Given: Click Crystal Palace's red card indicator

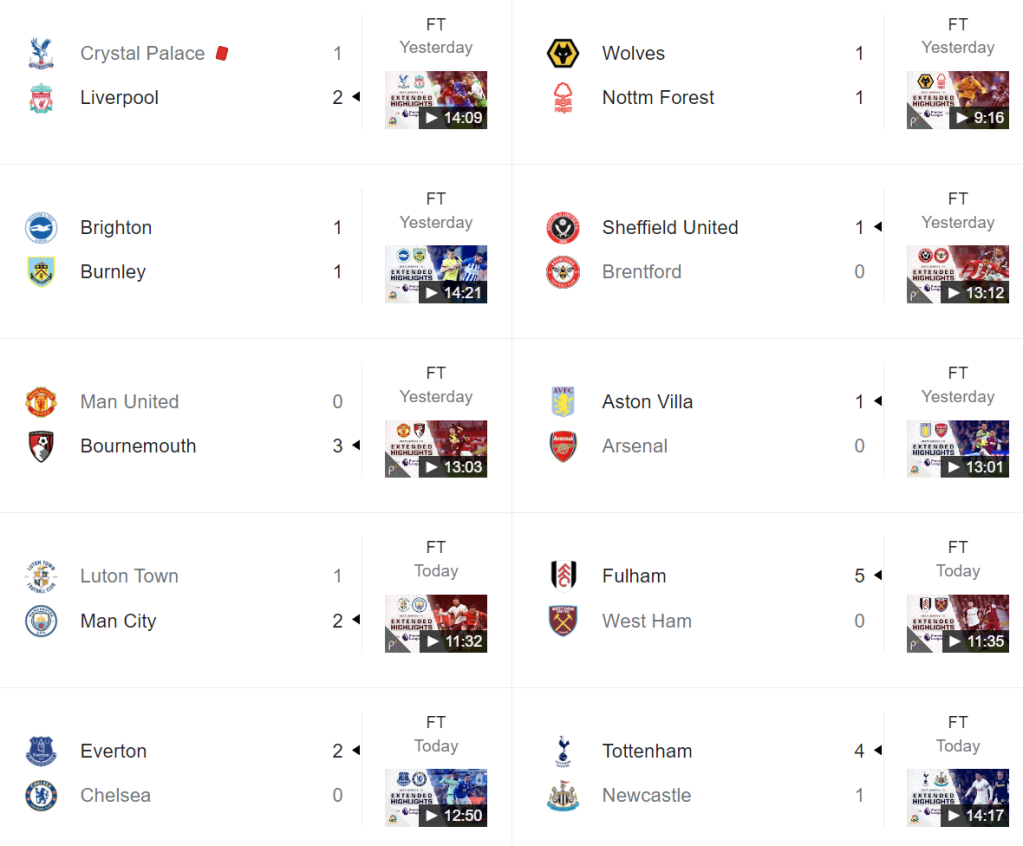Looking at the screenshot, I should (x=222, y=53).
